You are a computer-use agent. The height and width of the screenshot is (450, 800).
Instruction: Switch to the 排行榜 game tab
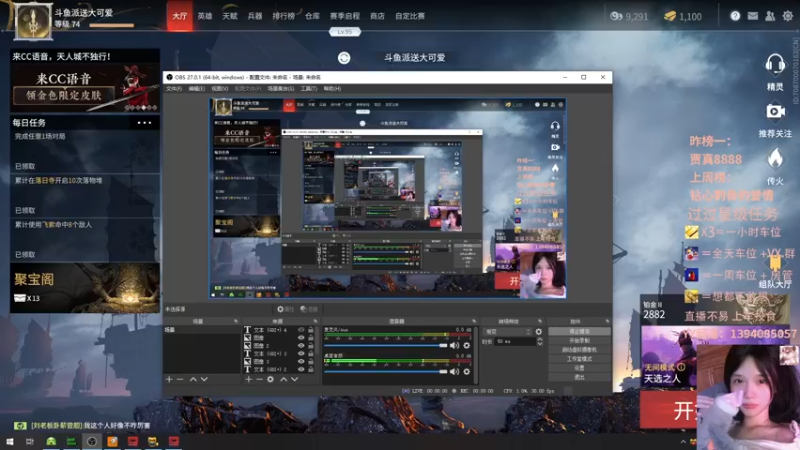tap(284, 16)
